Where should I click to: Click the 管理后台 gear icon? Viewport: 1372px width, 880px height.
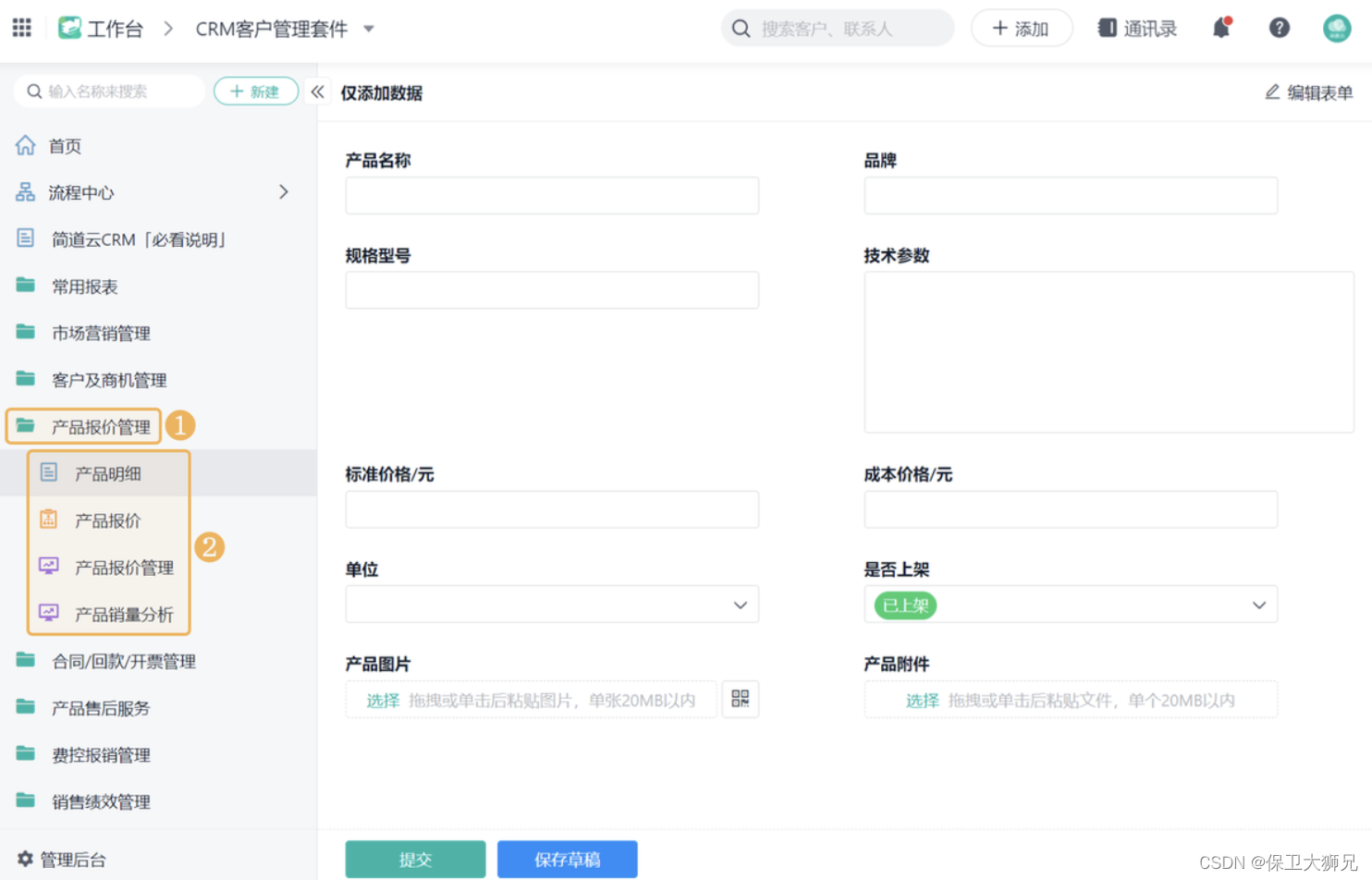pos(25,859)
